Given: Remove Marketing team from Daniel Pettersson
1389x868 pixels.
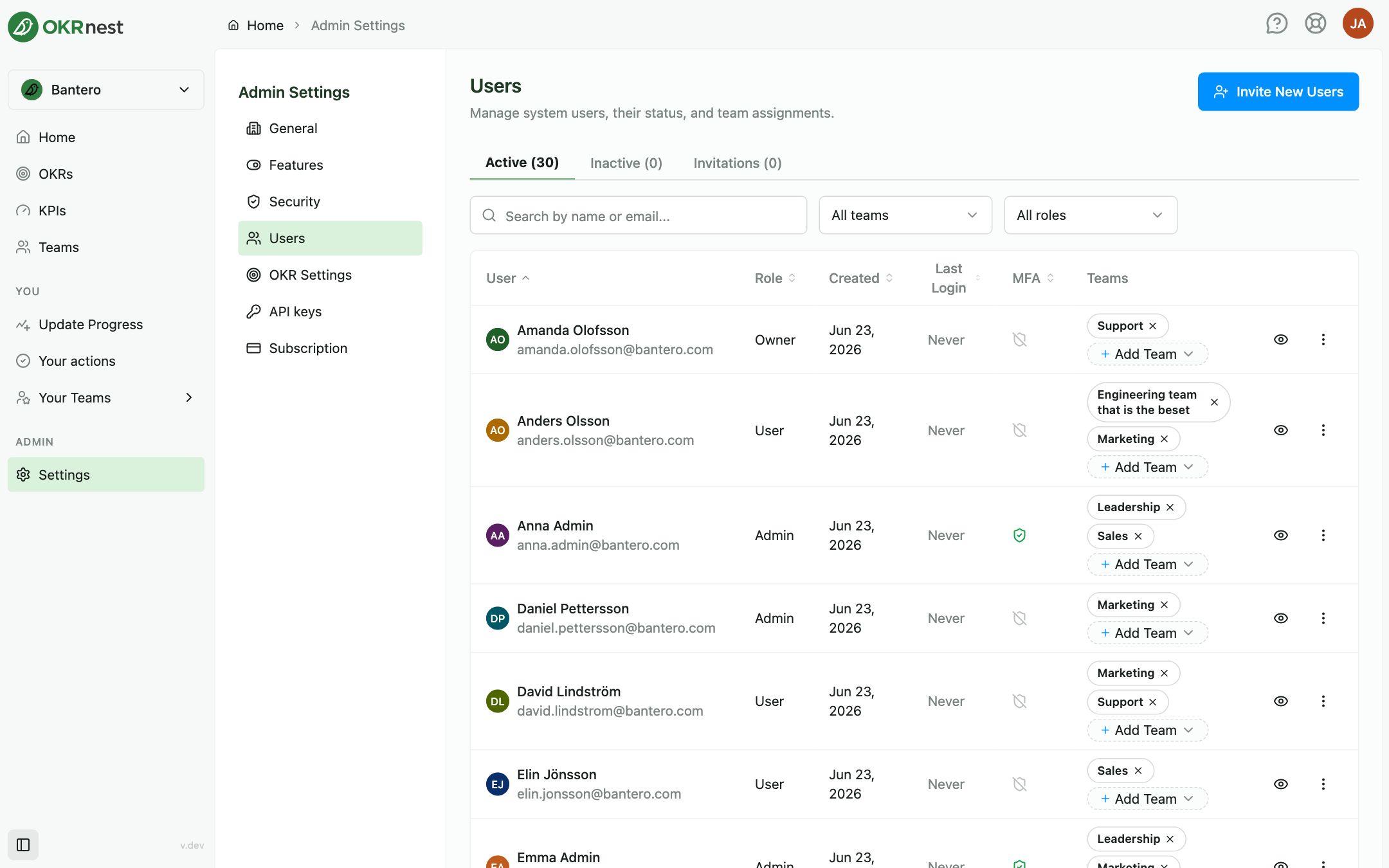Looking at the screenshot, I should click(x=1164, y=605).
